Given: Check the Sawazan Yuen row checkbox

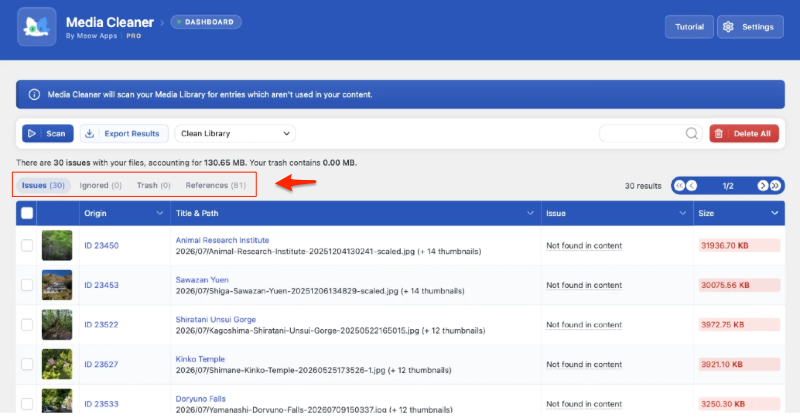Looking at the screenshot, I should click(x=27, y=285).
